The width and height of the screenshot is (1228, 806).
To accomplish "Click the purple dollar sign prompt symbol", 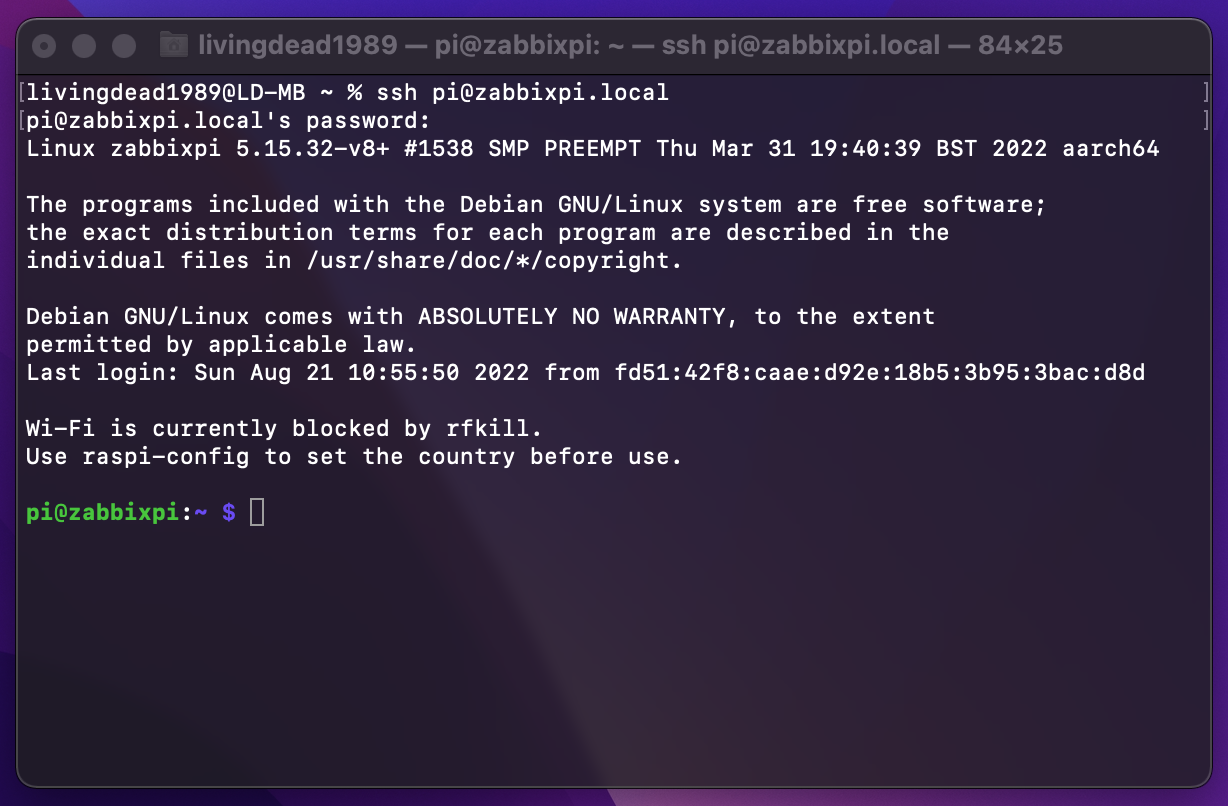I will [229, 512].
